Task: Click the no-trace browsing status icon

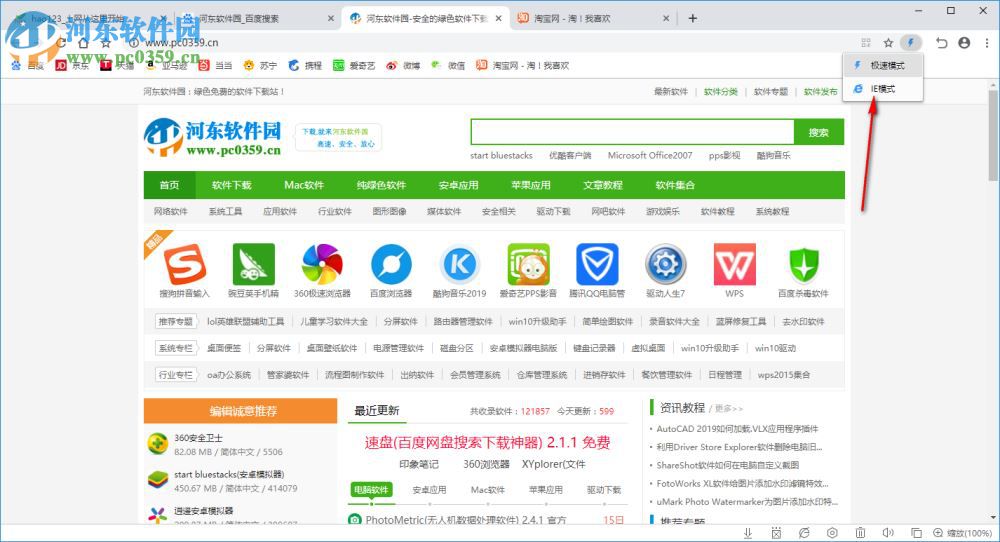Action: (804, 532)
